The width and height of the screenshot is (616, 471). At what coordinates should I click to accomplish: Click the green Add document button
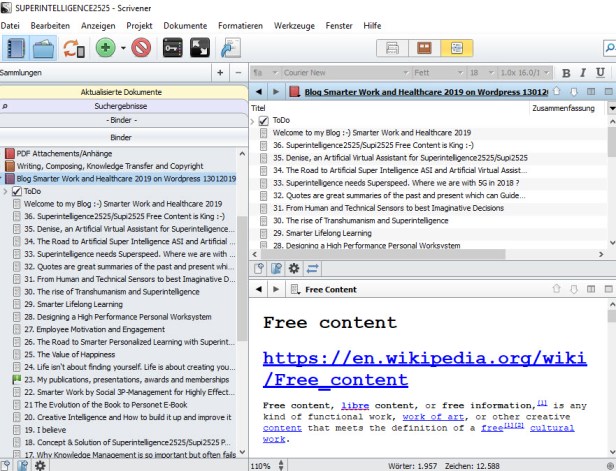pyautogui.click(x=106, y=47)
